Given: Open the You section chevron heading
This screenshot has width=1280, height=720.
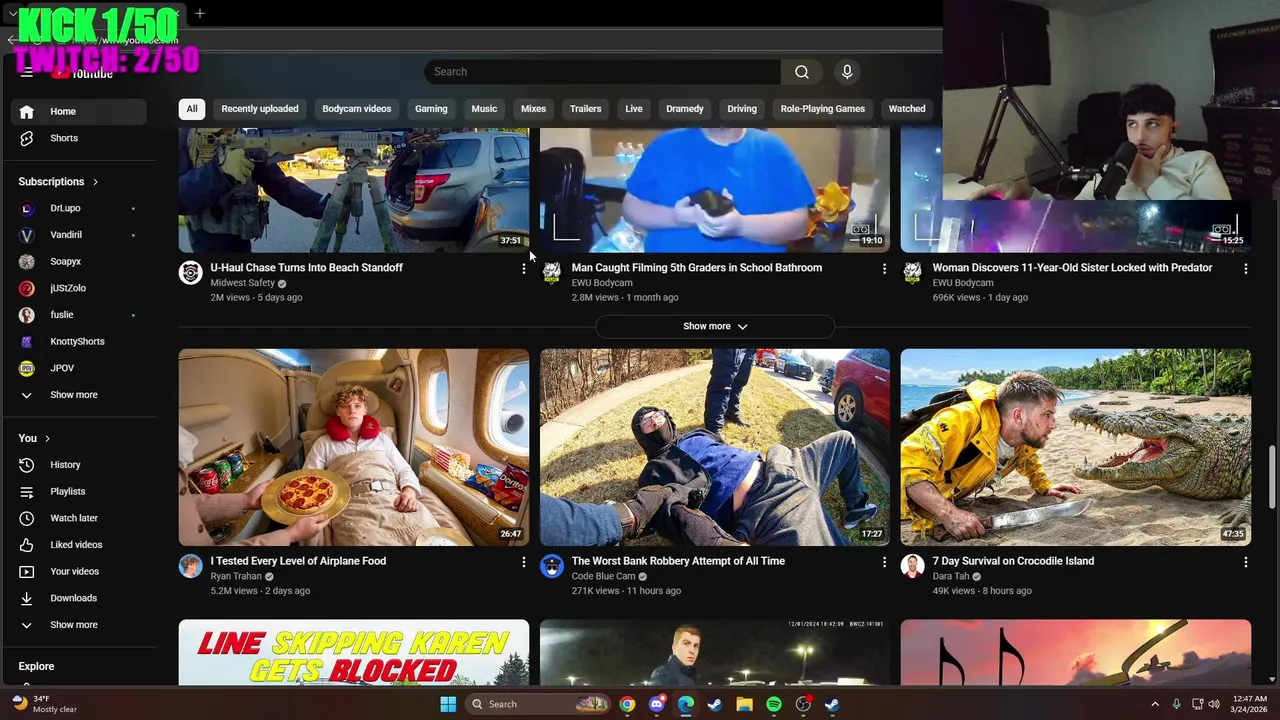Looking at the screenshot, I should tap(35, 438).
